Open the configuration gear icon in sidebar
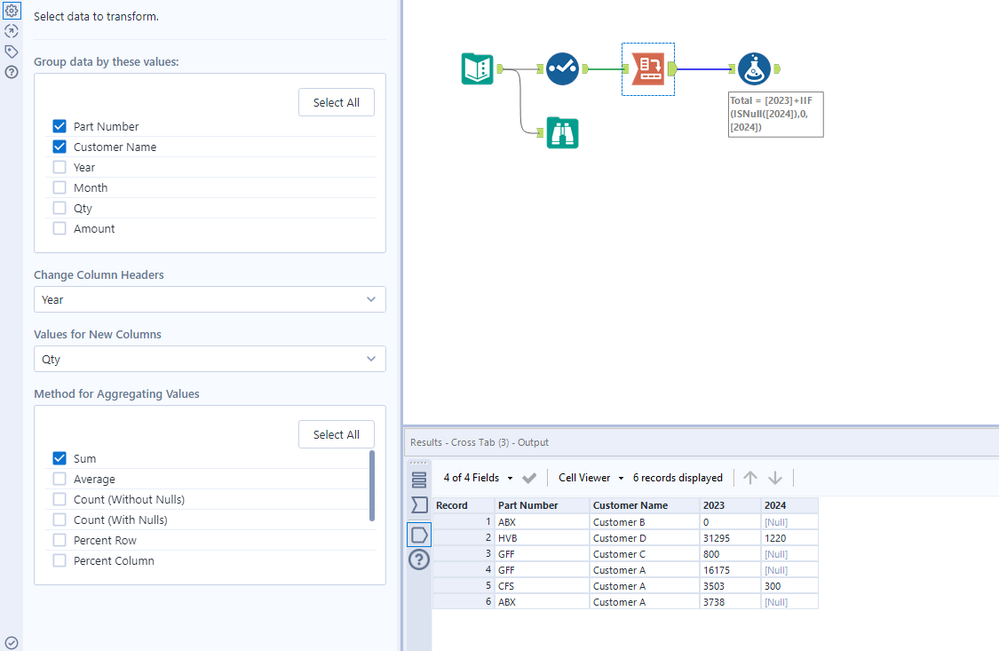999x651 pixels. tap(12, 10)
